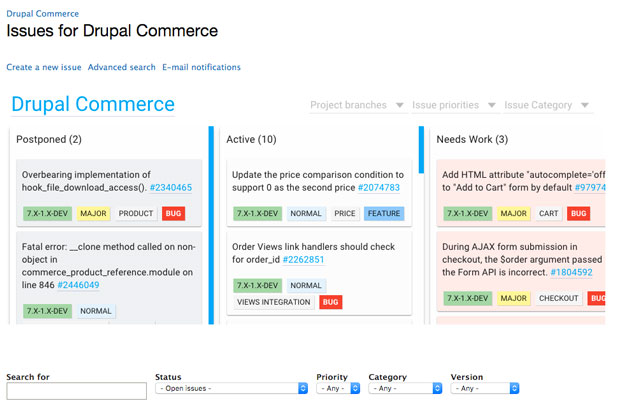640x400 pixels.
Task: Click CHECKOUT tag on AJAX form card
Action: (x=559, y=298)
